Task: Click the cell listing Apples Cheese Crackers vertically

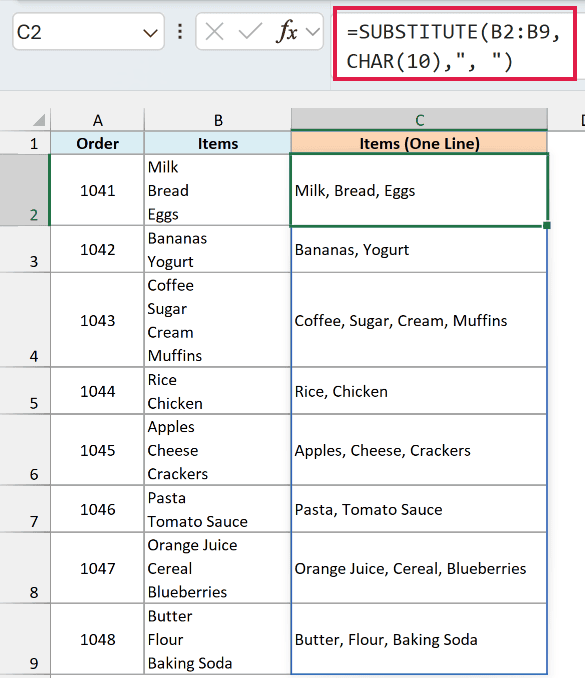Action: coord(218,450)
